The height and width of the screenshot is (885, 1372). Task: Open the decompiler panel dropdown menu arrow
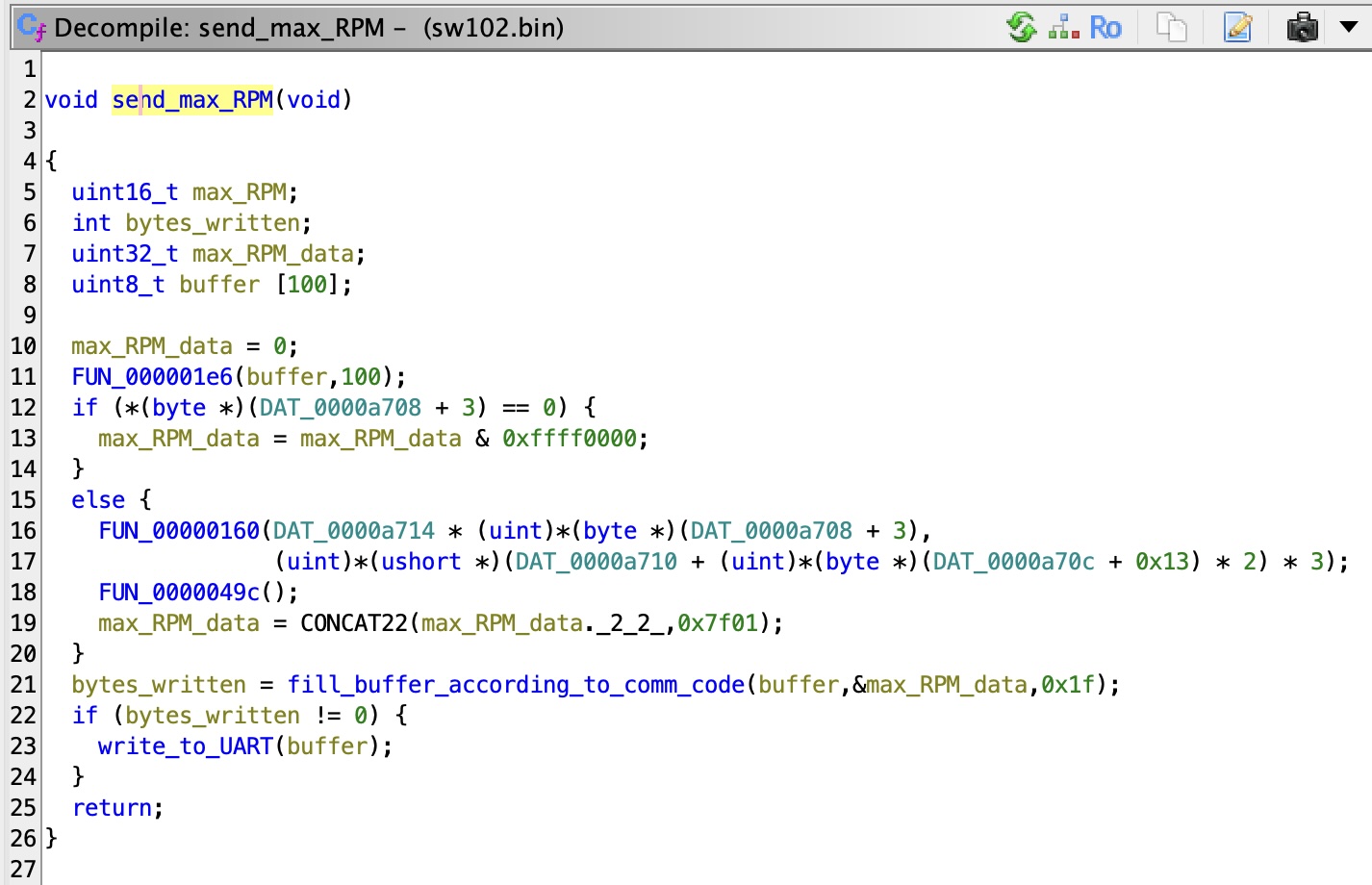[1349, 27]
